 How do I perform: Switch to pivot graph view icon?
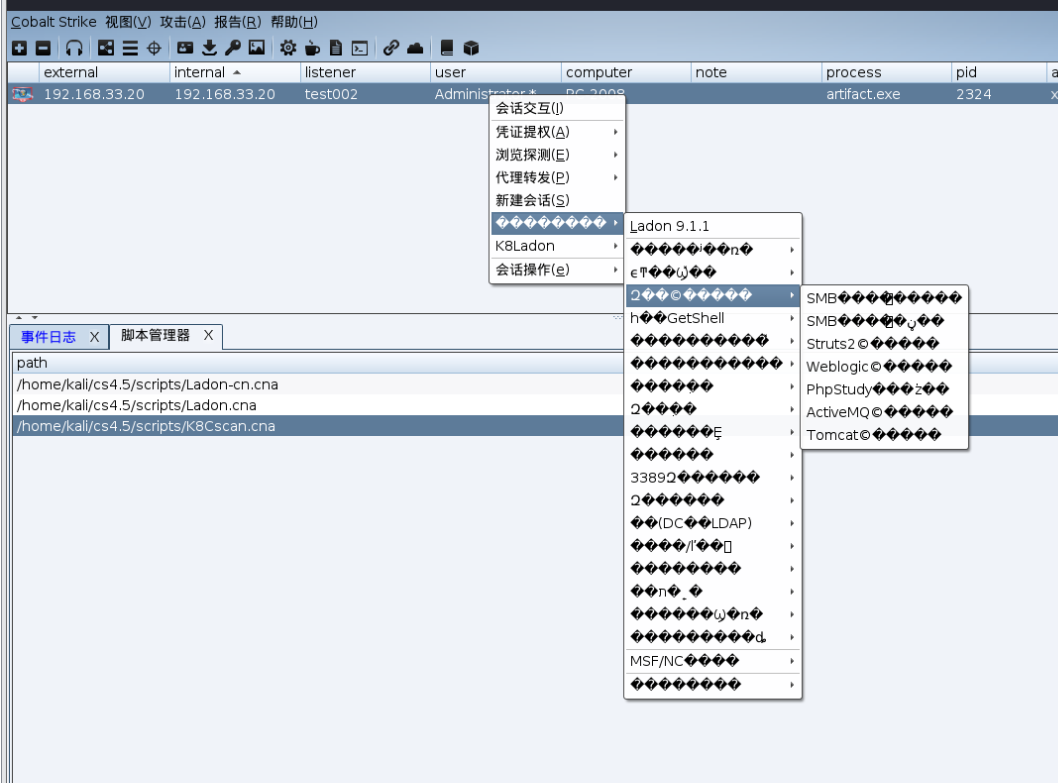tap(106, 48)
